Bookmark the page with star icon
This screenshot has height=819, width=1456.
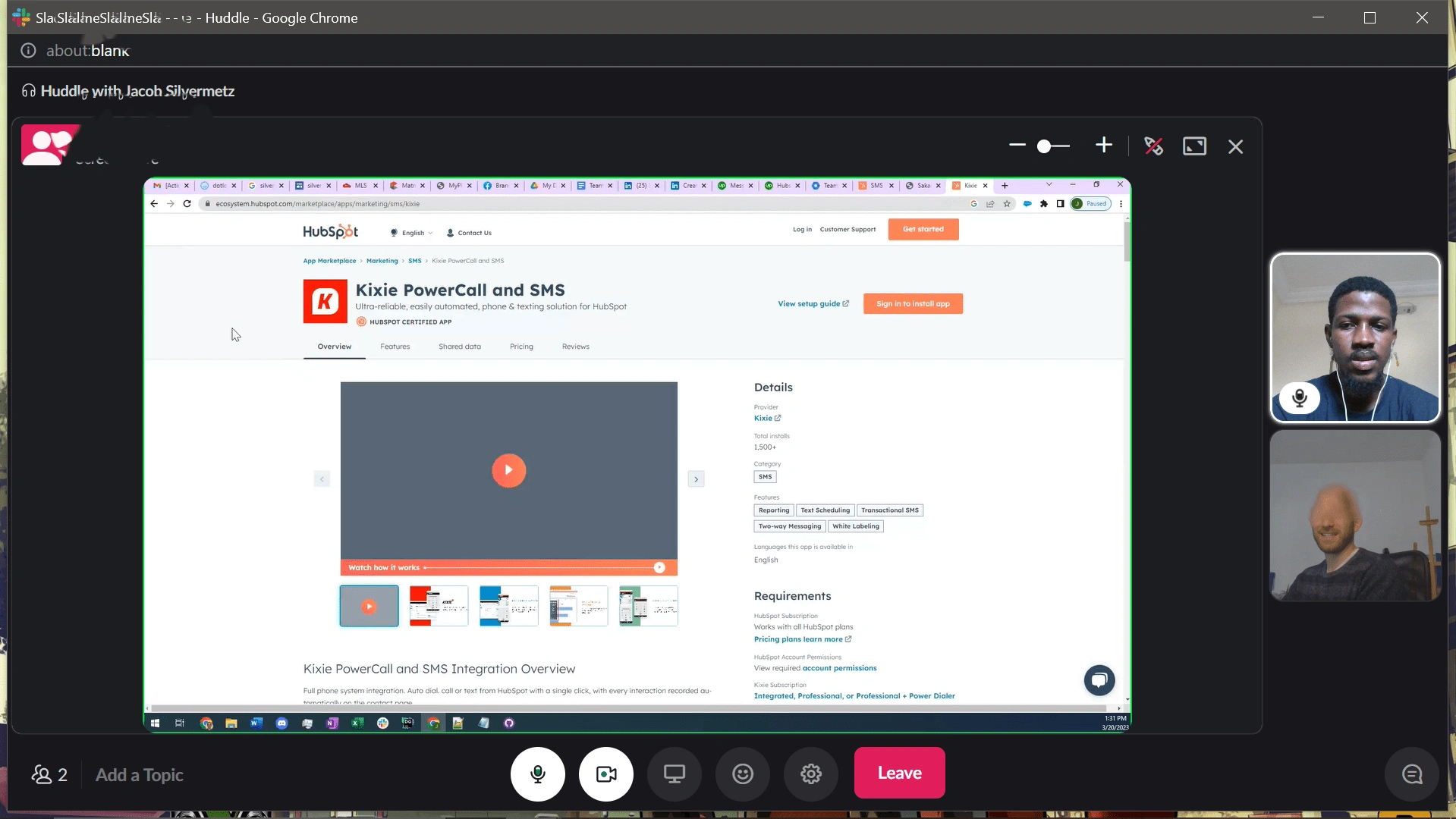point(1007,204)
